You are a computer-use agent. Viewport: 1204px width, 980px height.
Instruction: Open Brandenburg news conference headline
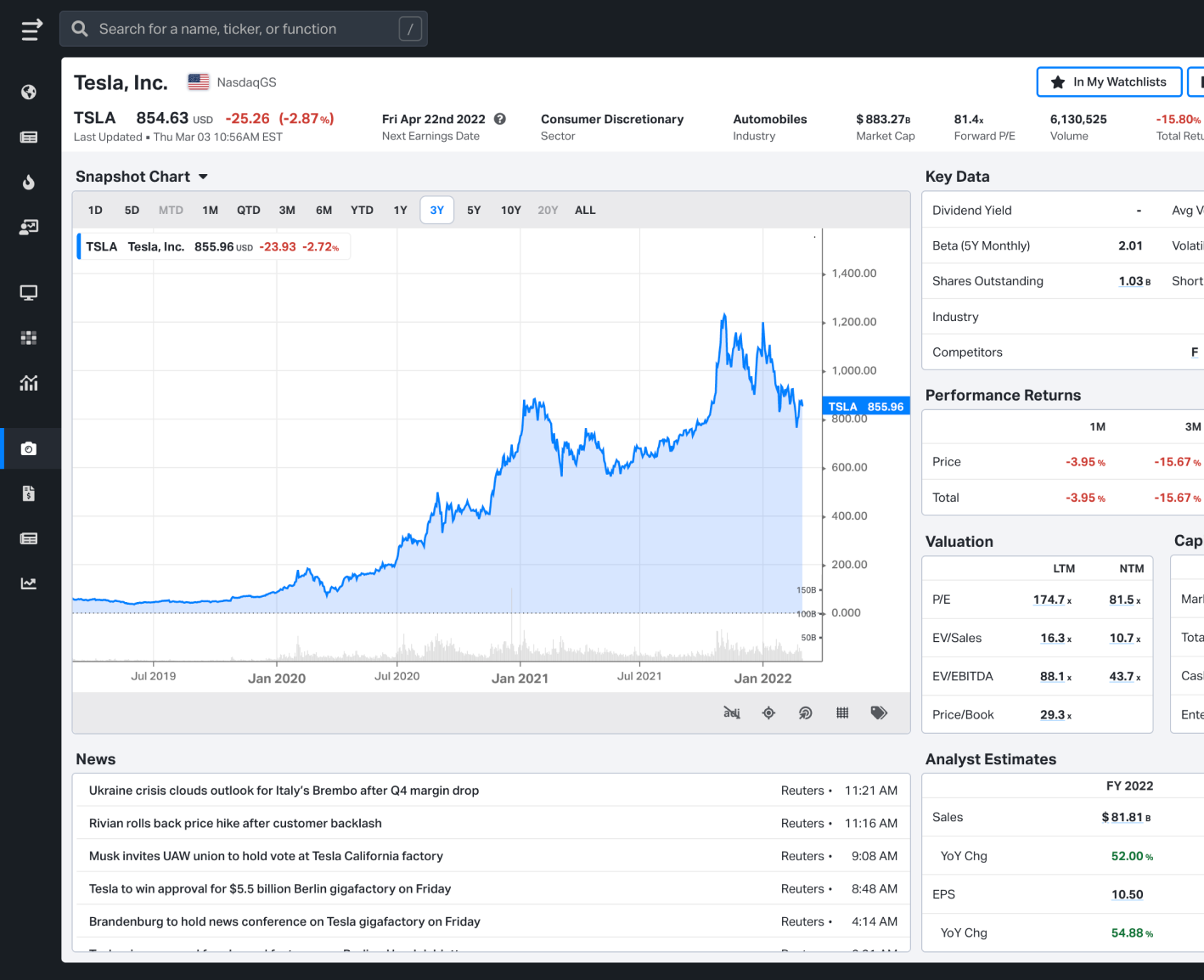(284, 921)
